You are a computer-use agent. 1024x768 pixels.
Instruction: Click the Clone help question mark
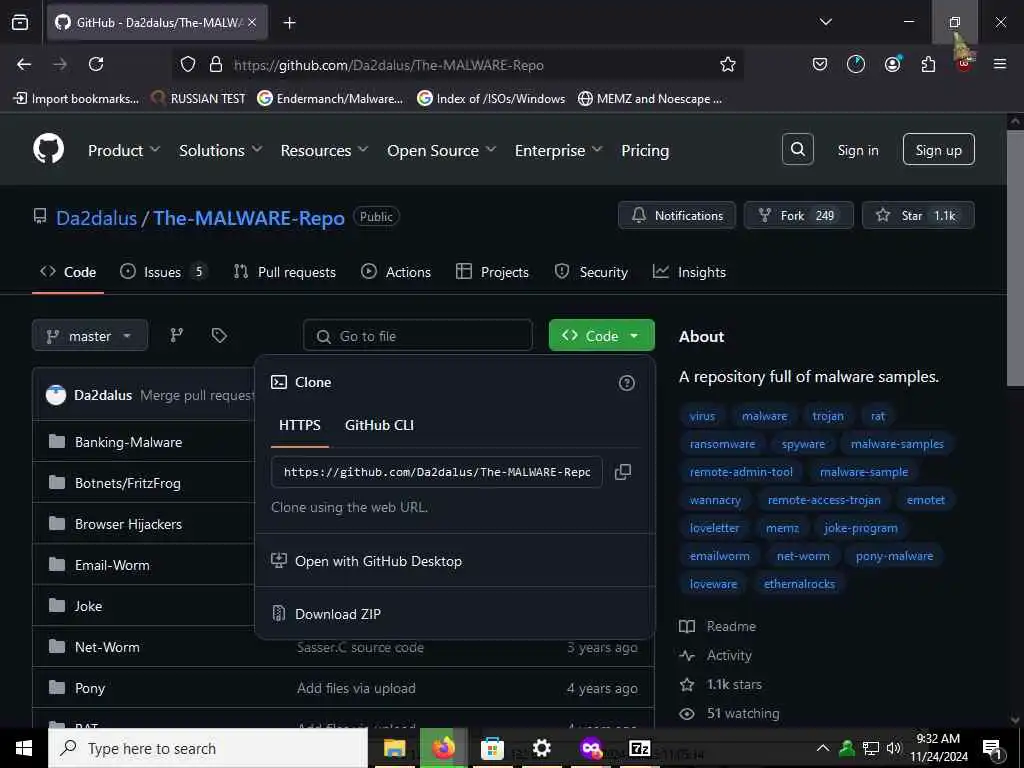pyautogui.click(x=626, y=383)
